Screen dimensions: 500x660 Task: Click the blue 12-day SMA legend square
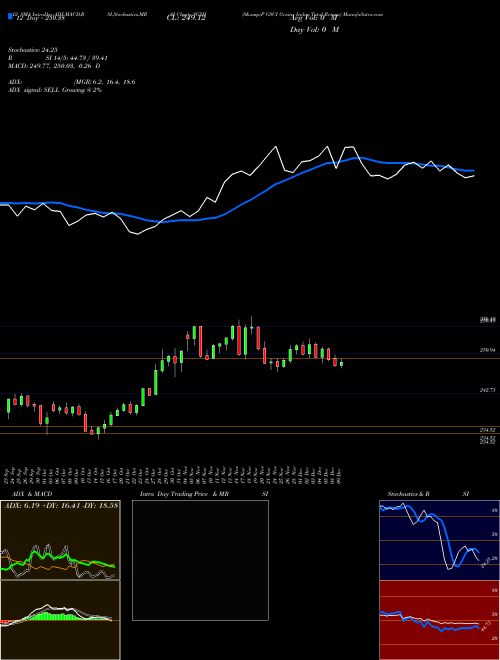(x=10, y=16)
